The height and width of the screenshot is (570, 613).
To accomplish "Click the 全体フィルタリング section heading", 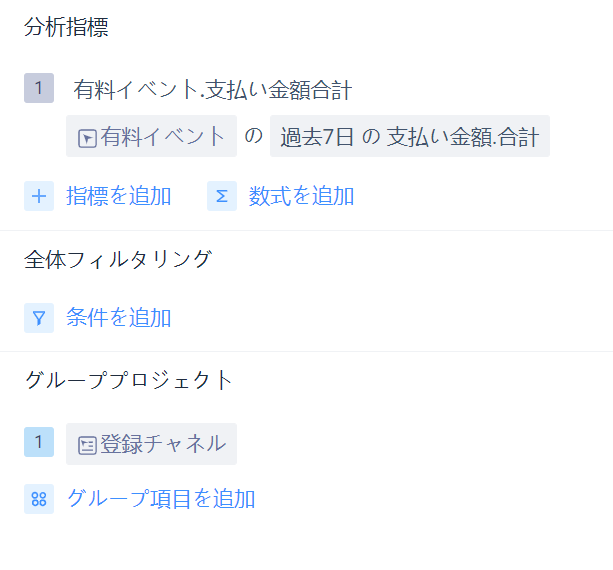I will pyautogui.click(x=118, y=259).
